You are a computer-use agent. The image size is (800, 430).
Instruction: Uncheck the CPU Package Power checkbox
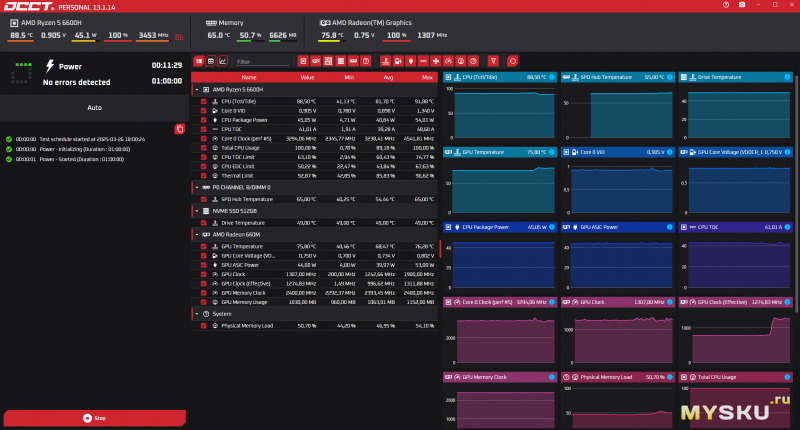[204, 120]
